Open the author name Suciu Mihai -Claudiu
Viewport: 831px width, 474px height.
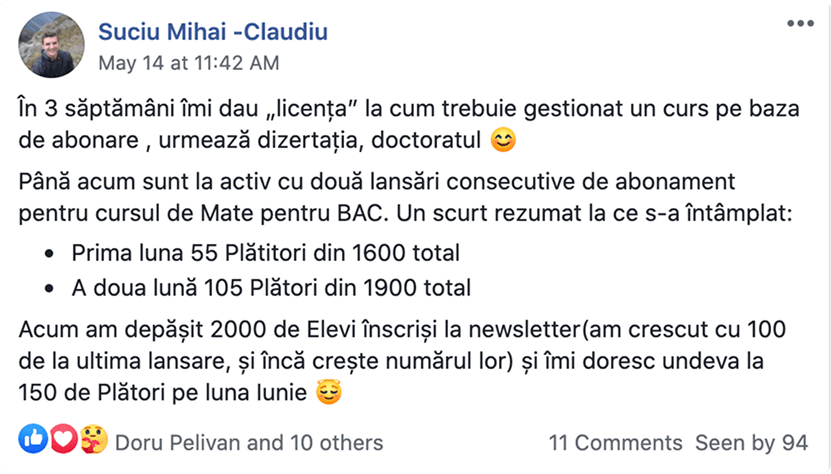[x=213, y=32]
